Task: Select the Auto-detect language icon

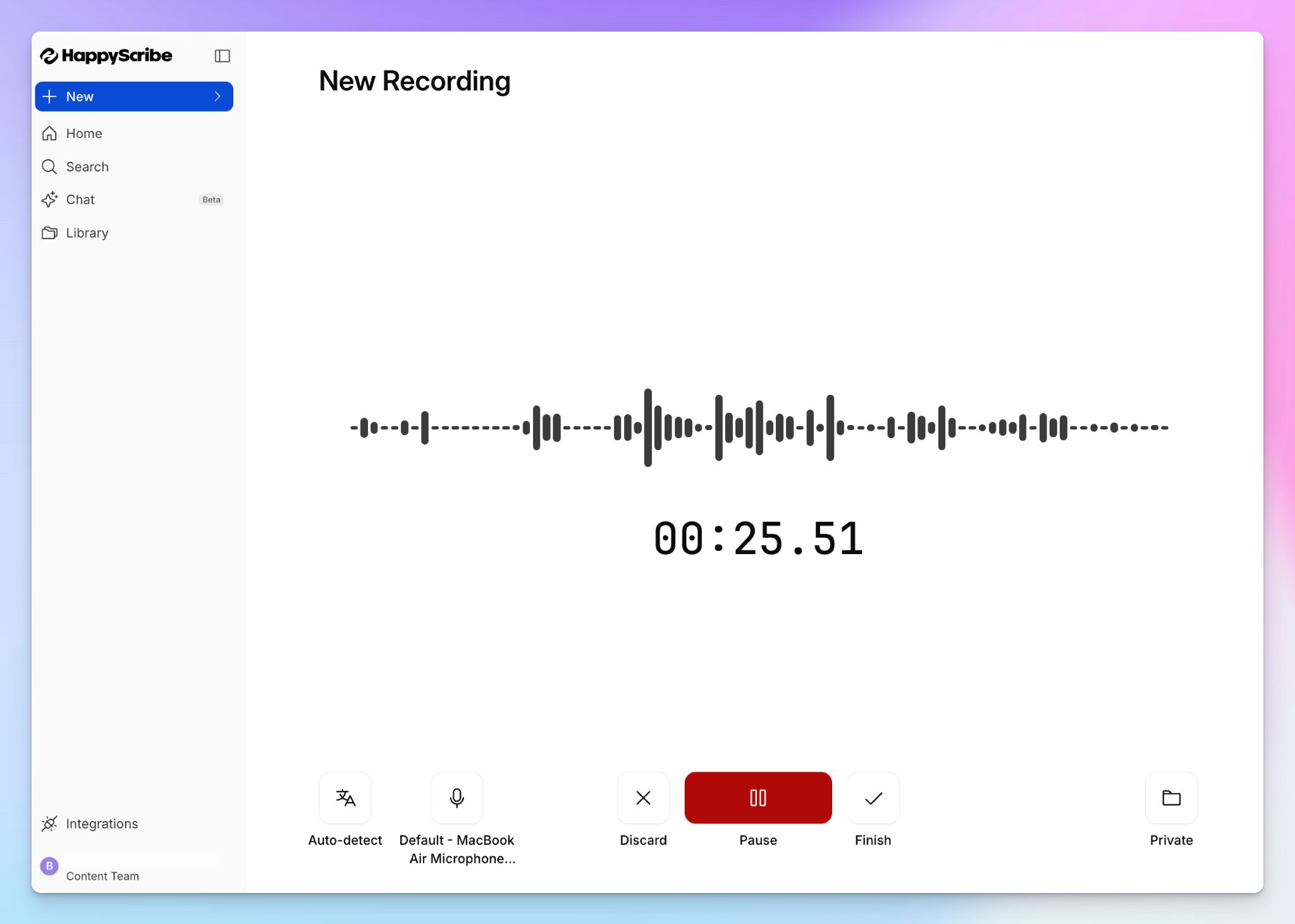Action: tap(345, 798)
